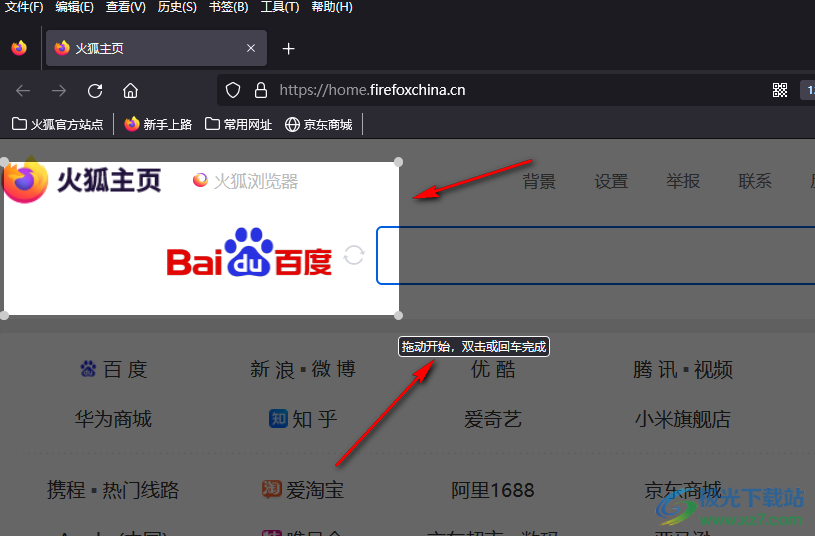
Task: Open tracking protection shield icon
Action: (233, 90)
